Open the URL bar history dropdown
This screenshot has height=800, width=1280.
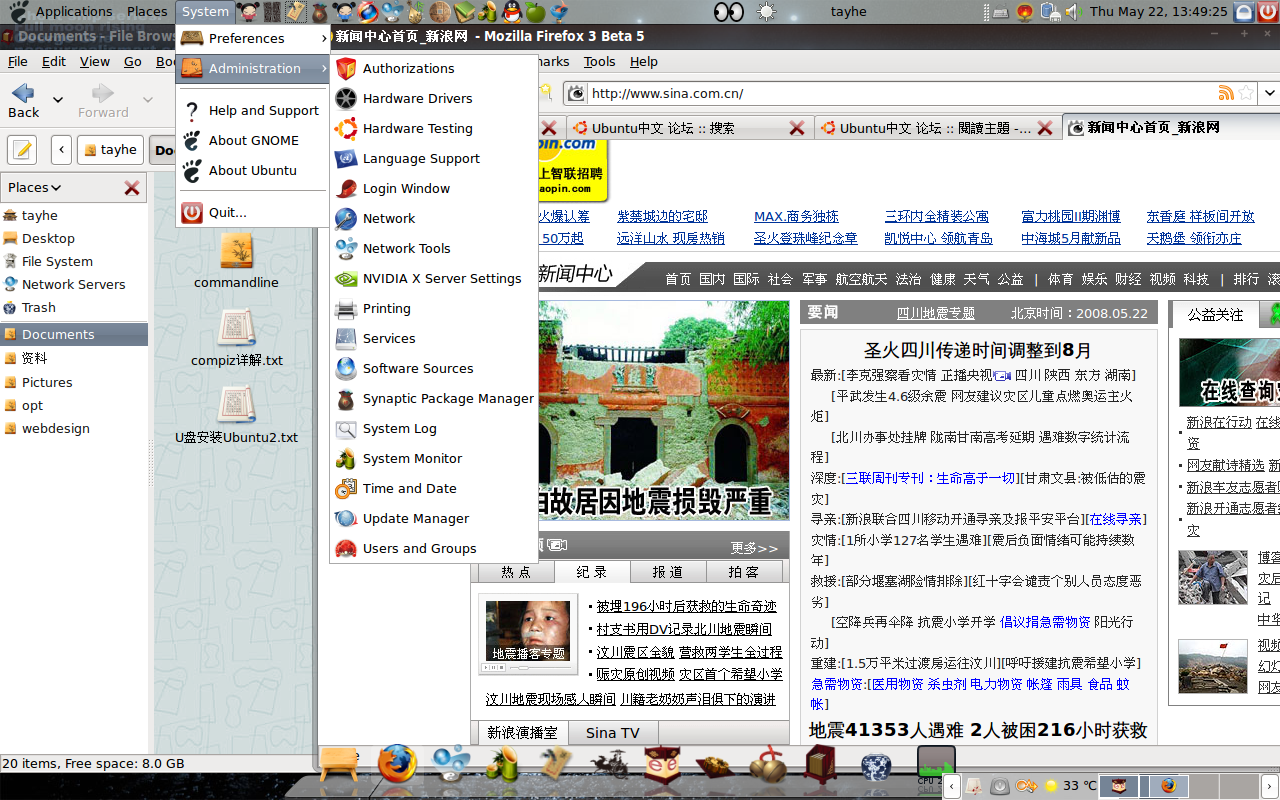pos(1270,93)
